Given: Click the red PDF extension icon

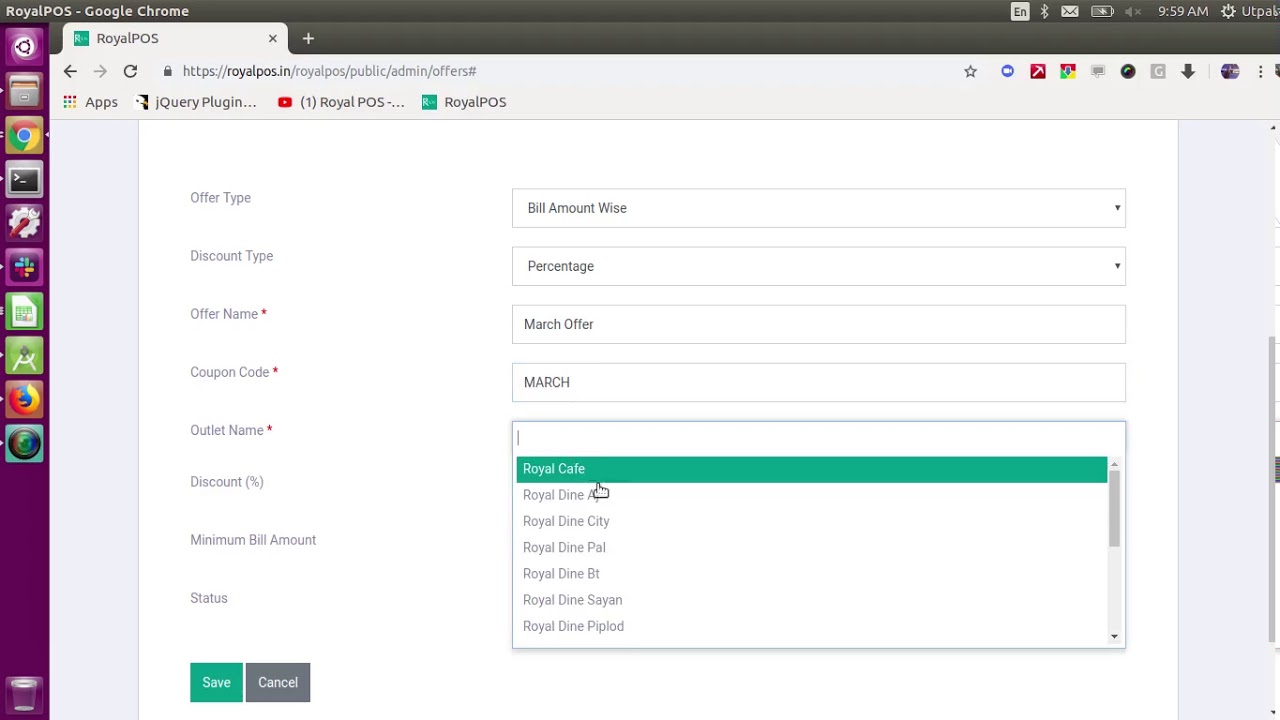Looking at the screenshot, I should tap(1038, 71).
